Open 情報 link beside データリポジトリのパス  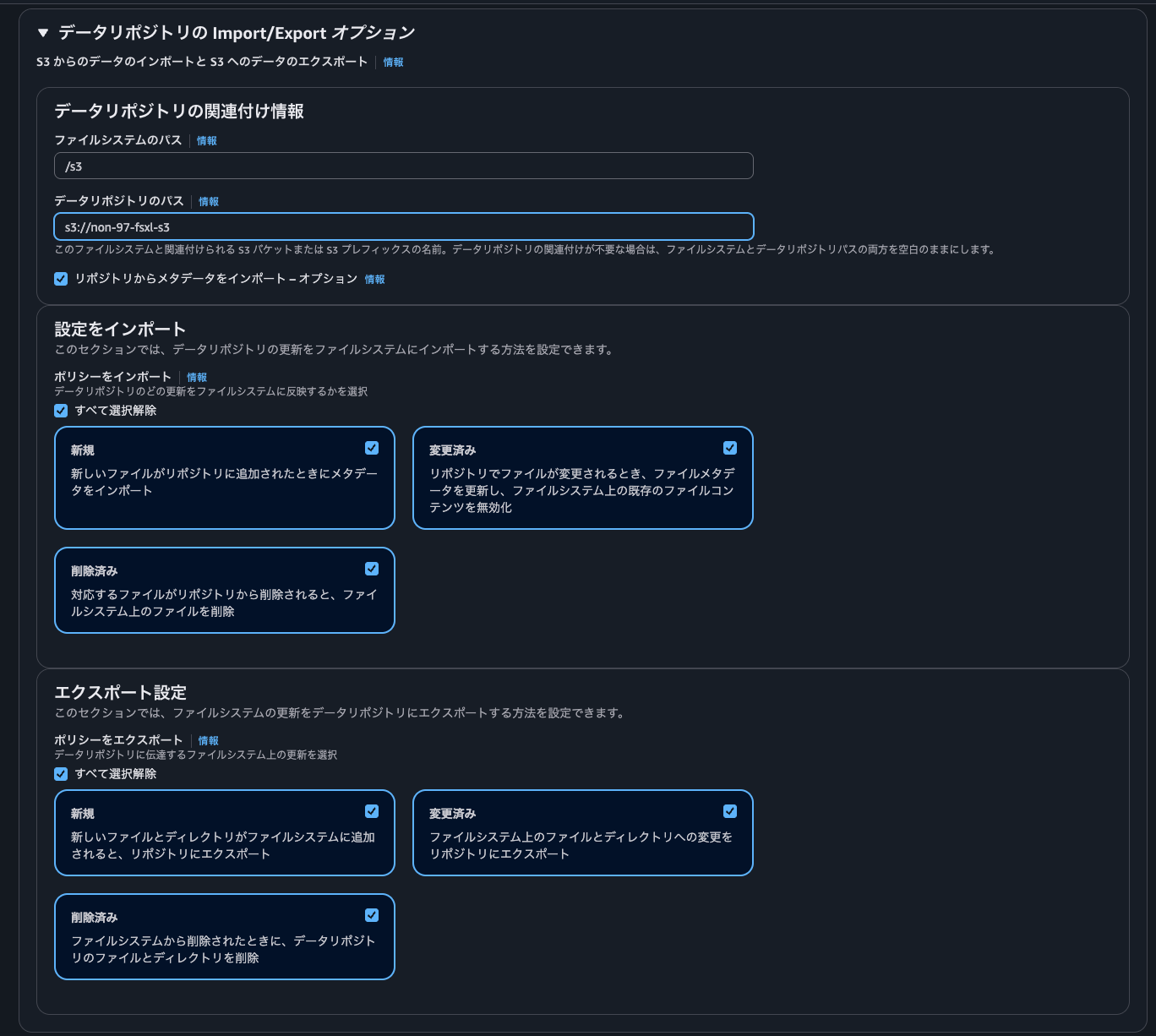pos(209,202)
